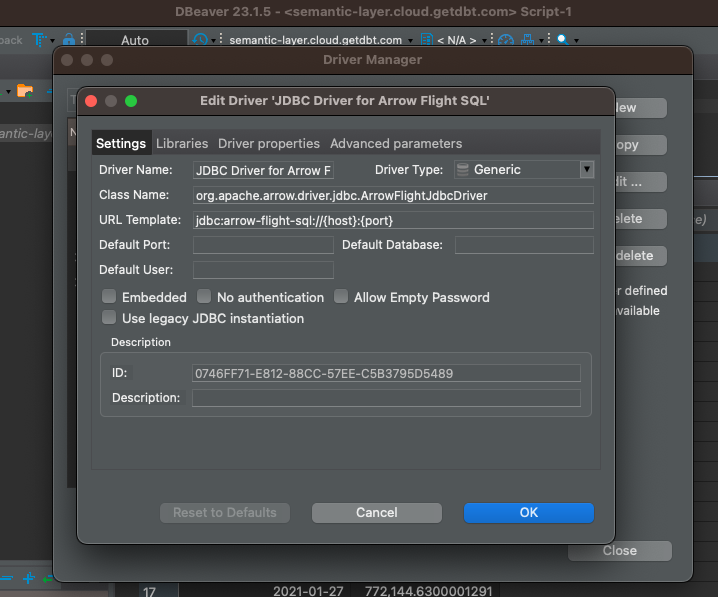Screen dimensions: 718x597
Task: Expand the arrow beside the transaction log icon
Action: [x=213, y=41]
